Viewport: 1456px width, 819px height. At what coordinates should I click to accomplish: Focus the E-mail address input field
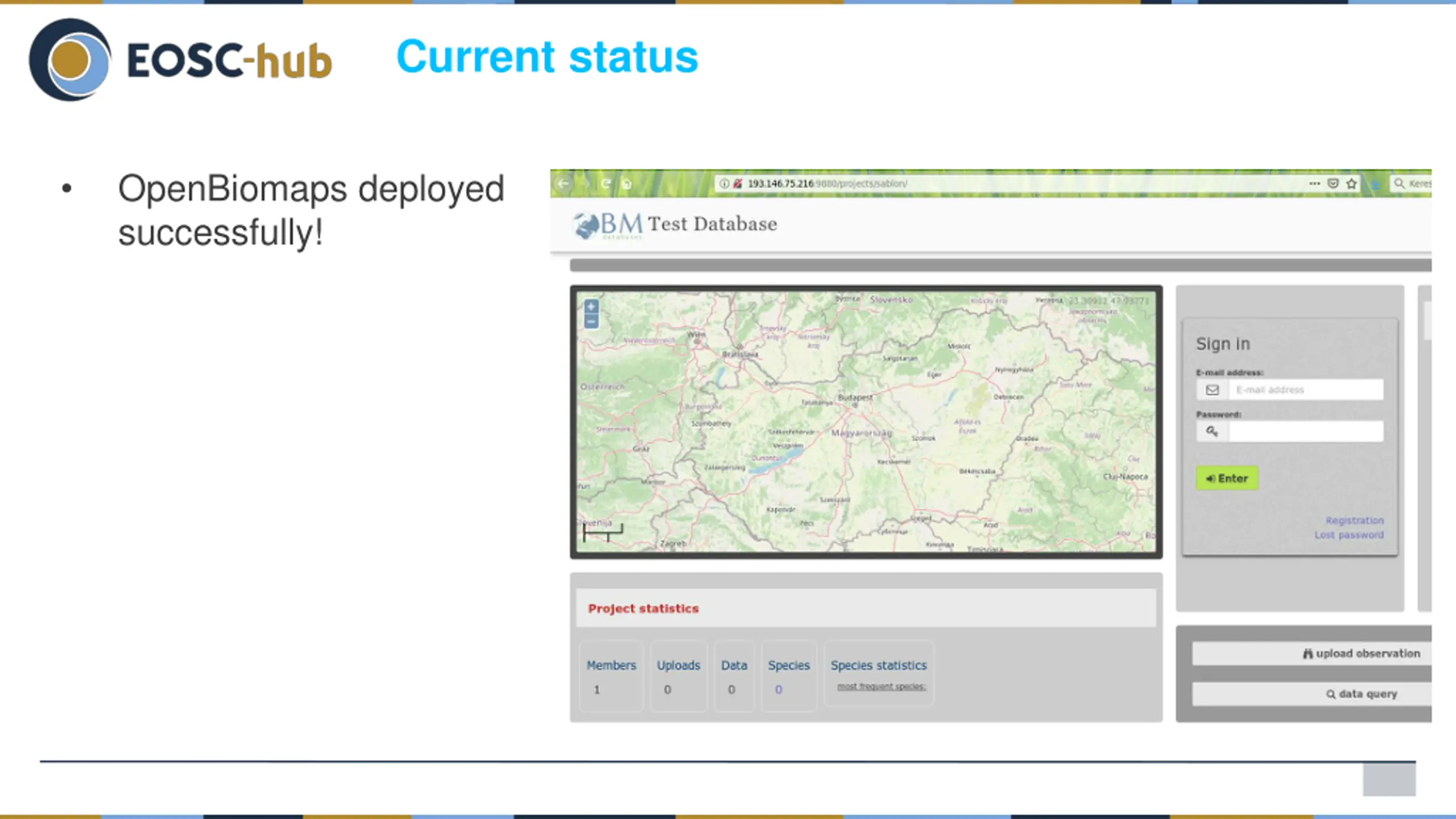pos(1305,390)
